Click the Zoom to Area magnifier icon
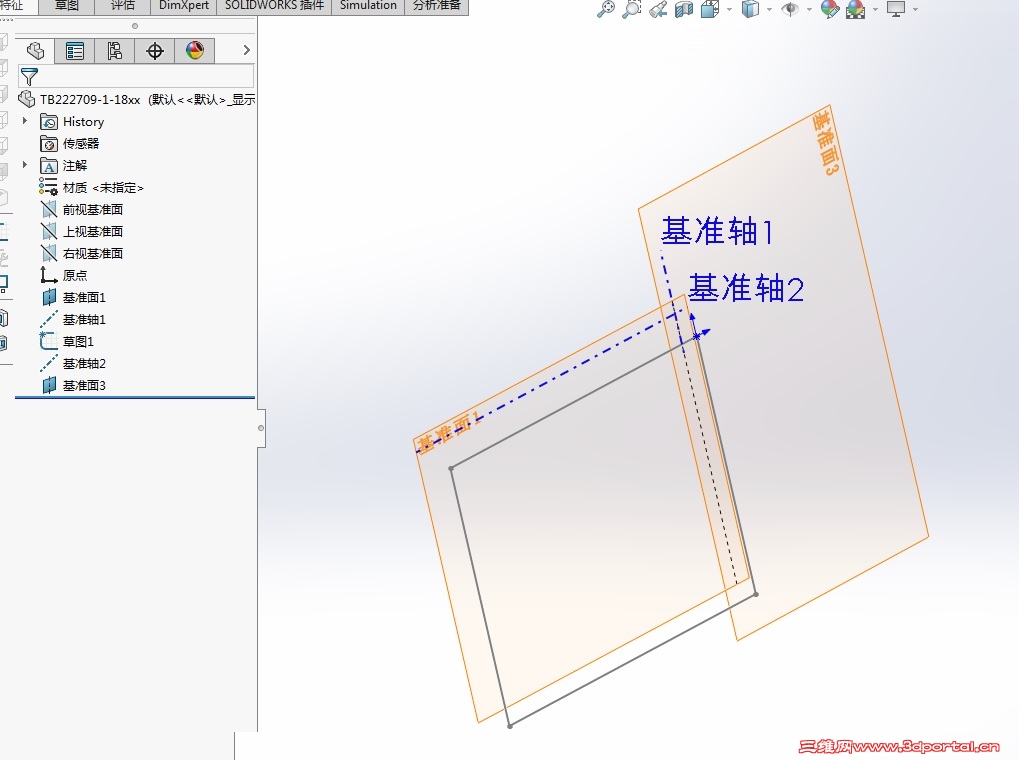The width and height of the screenshot is (1019, 760). click(632, 9)
